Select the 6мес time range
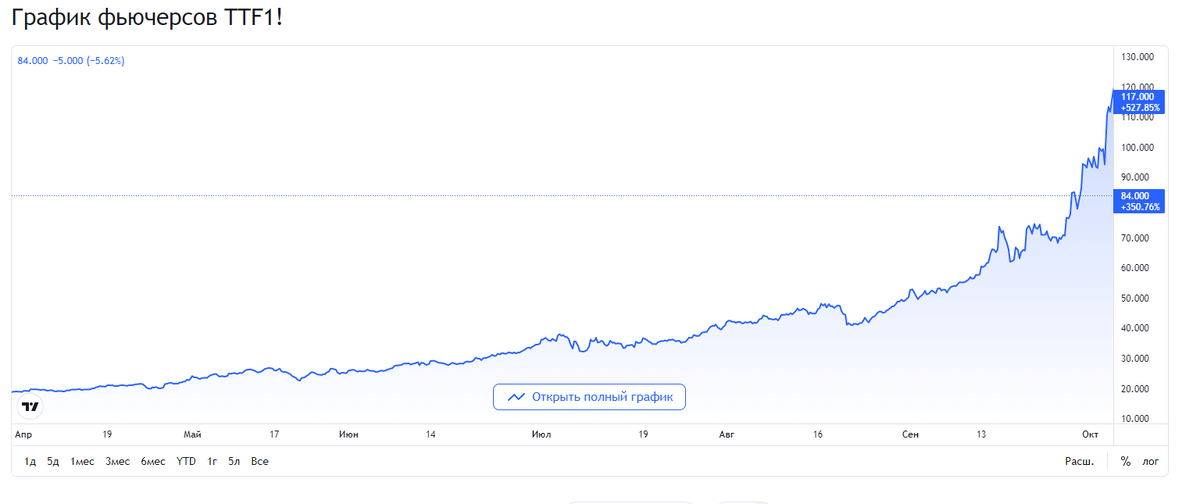 [x=153, y=462]
